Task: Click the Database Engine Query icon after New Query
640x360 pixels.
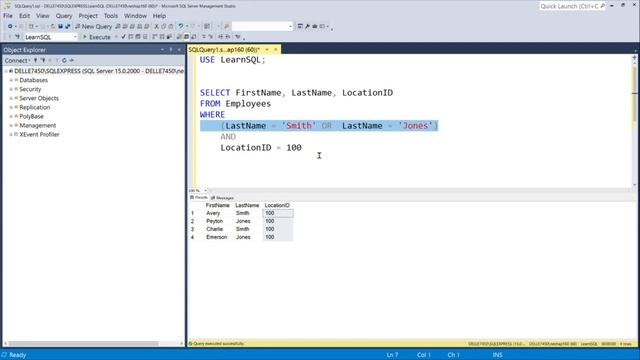Action: pos(118,26)
